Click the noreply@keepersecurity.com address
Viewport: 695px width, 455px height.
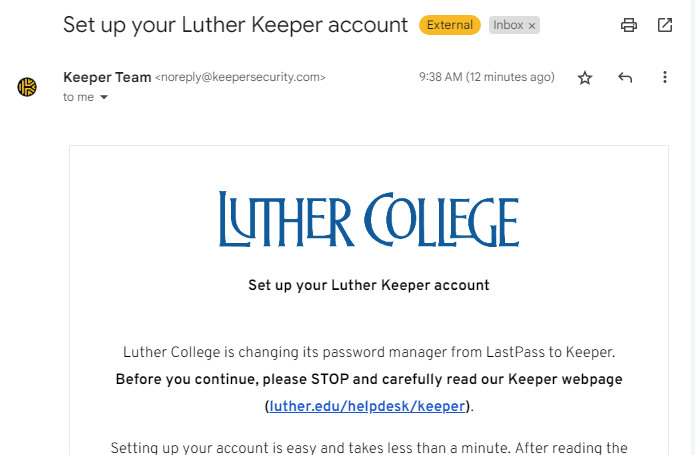[240, 77]
